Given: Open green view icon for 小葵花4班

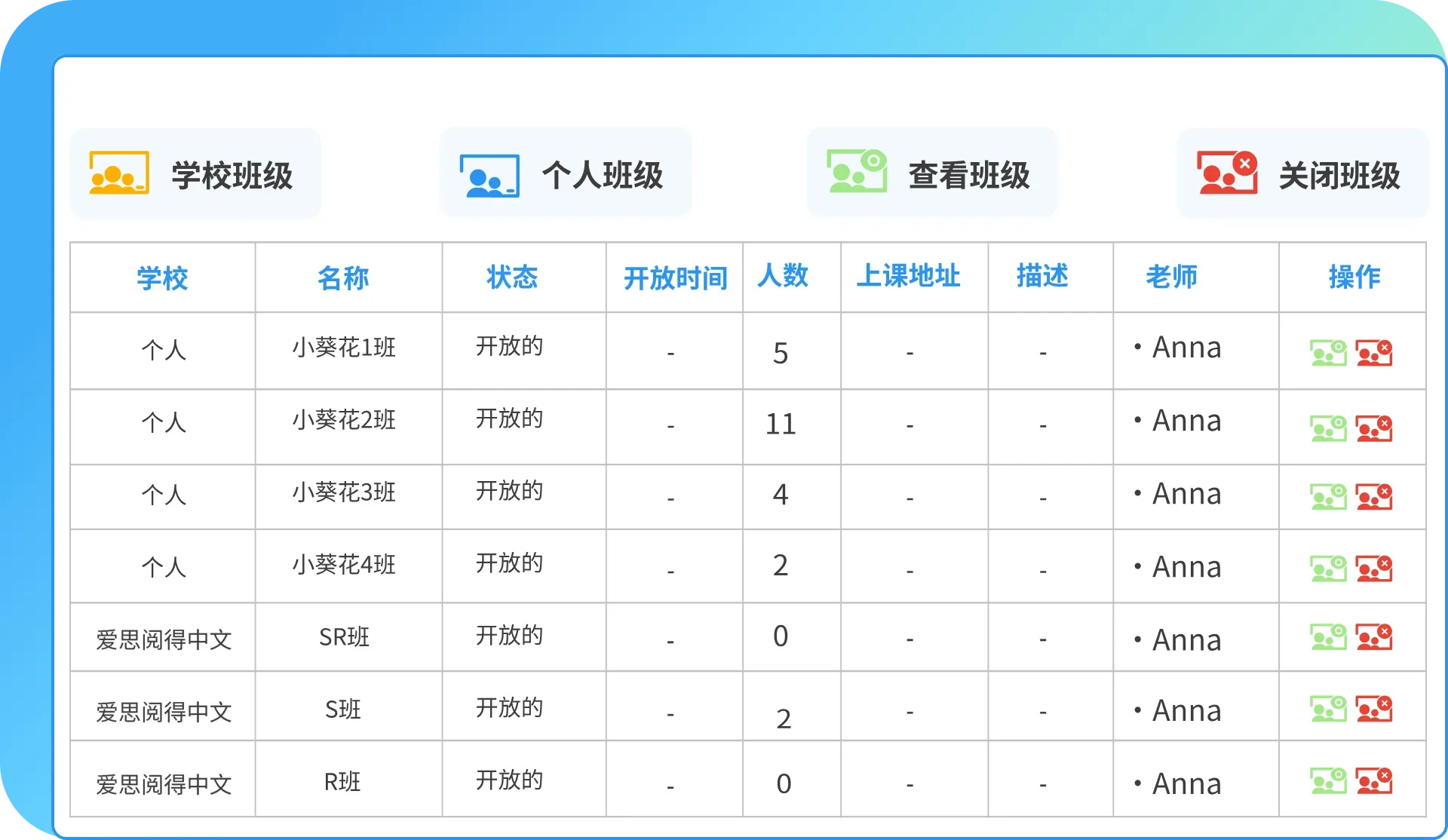Looking at the screenshot, I should (x=1328, y=569).
